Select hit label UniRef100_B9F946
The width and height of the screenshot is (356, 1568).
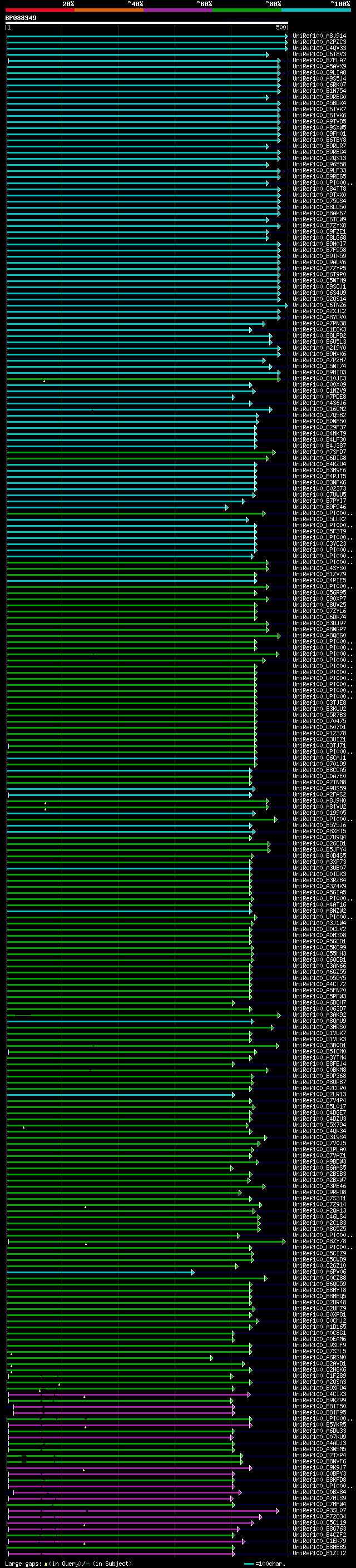click(x=319, y=507)
